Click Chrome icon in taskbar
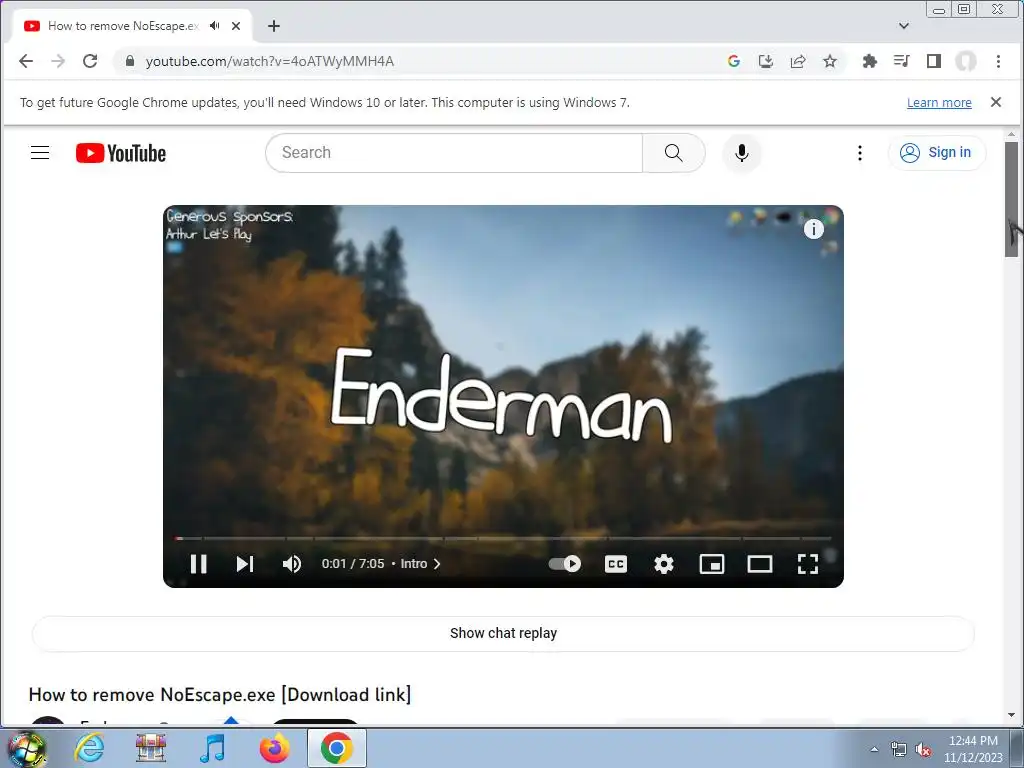Image resolution: width=1024 pixels, height=768 pixels. (x=336, y=748)
